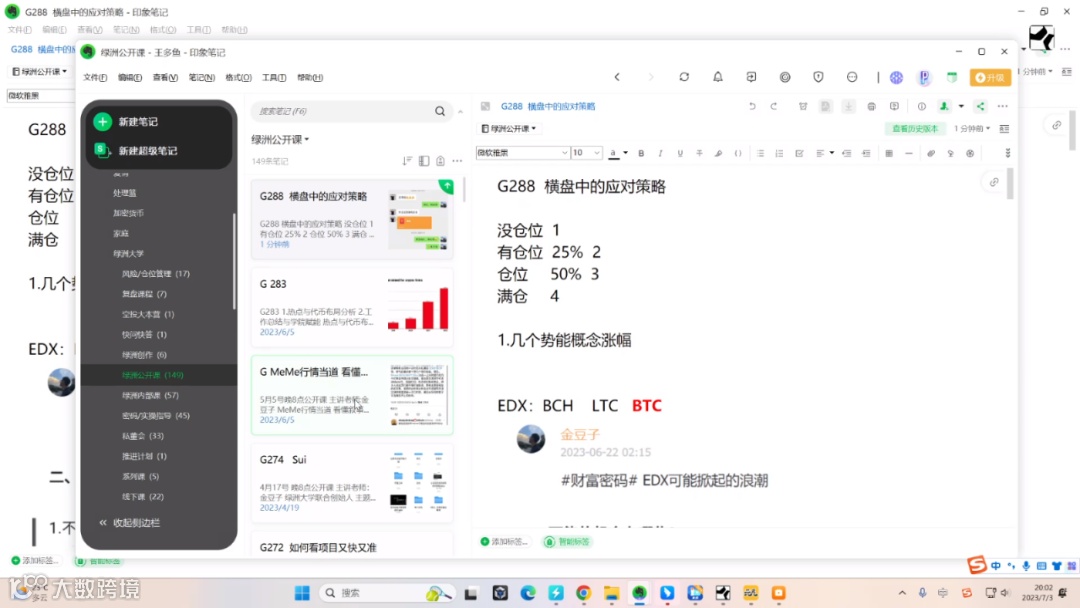Viewport: 1080px width, 608px height.
Task: Open text alignment dropdown arrow
Action: pos(831,153)
